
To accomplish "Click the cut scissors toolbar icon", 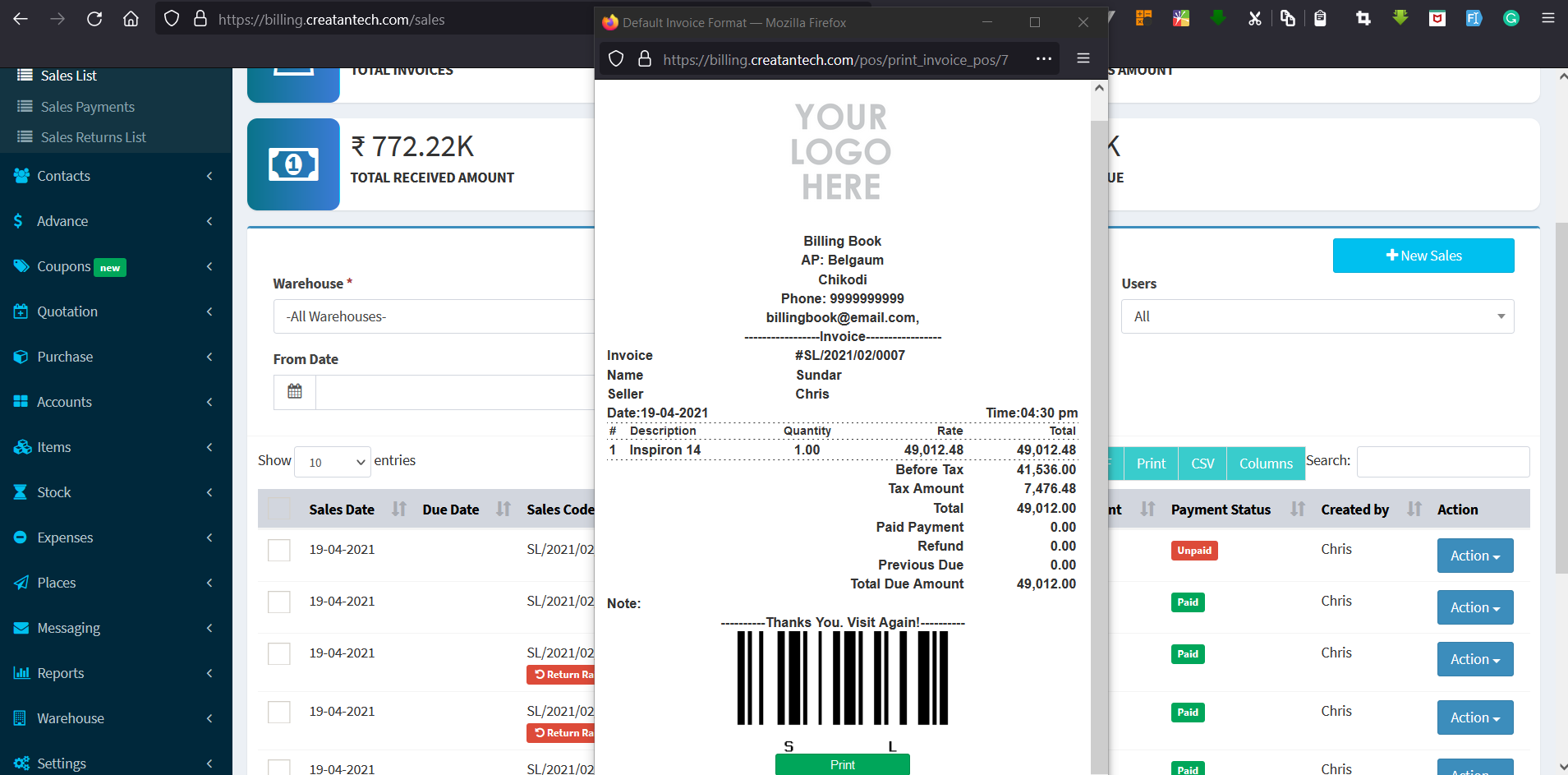I will (x=1255, y=18).
